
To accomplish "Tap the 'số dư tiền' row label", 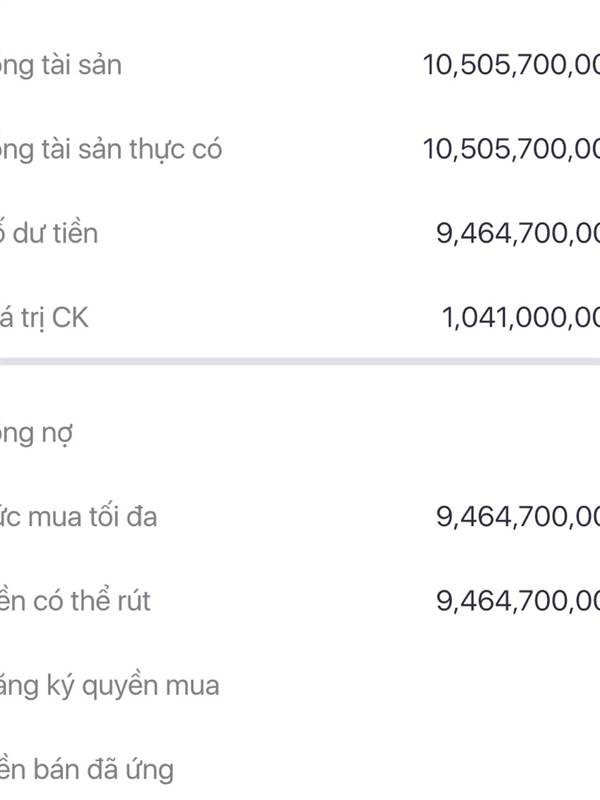I will point(48,234).
